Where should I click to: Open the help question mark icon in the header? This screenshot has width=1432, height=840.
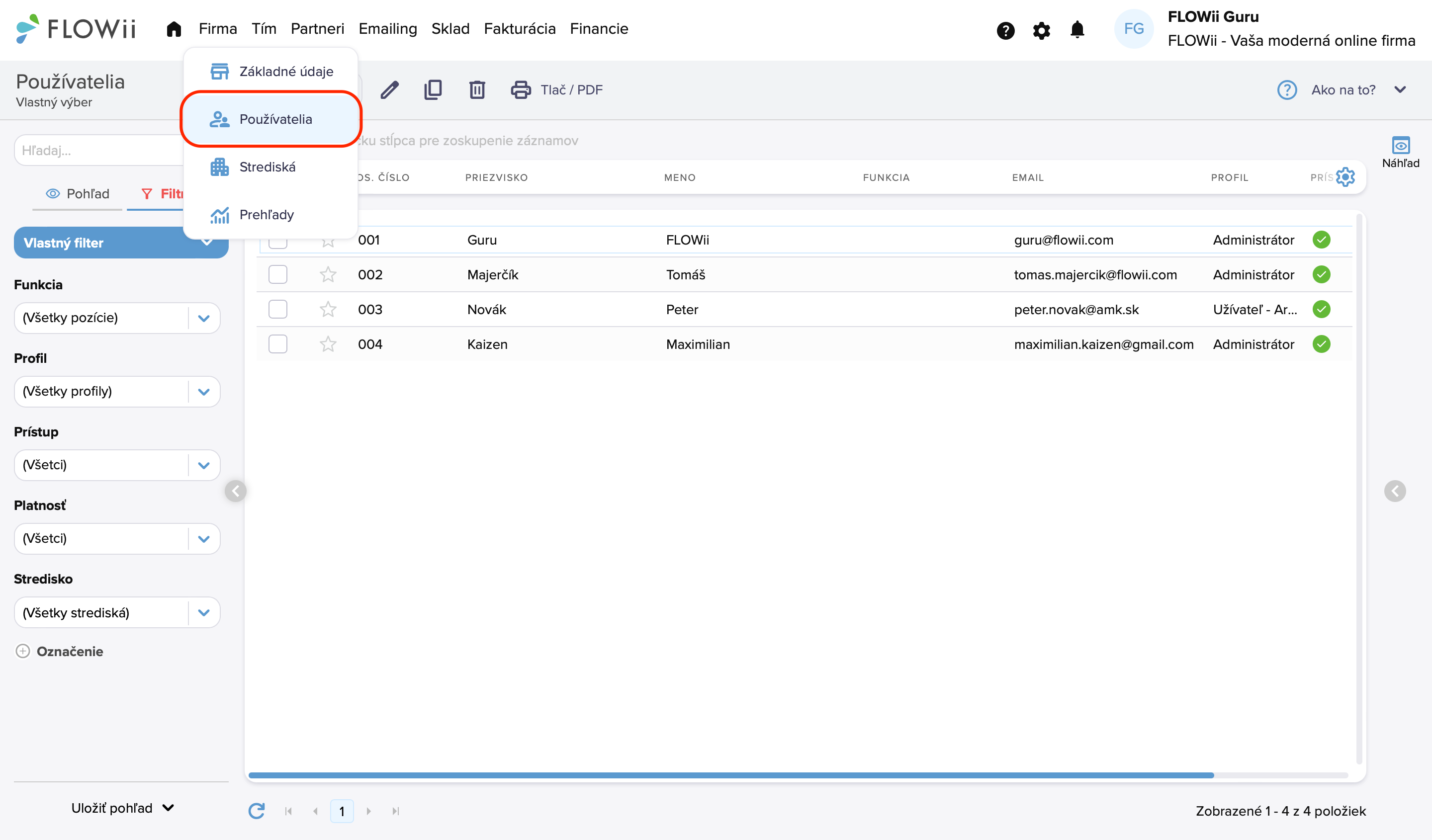(x=1005, y=30)
